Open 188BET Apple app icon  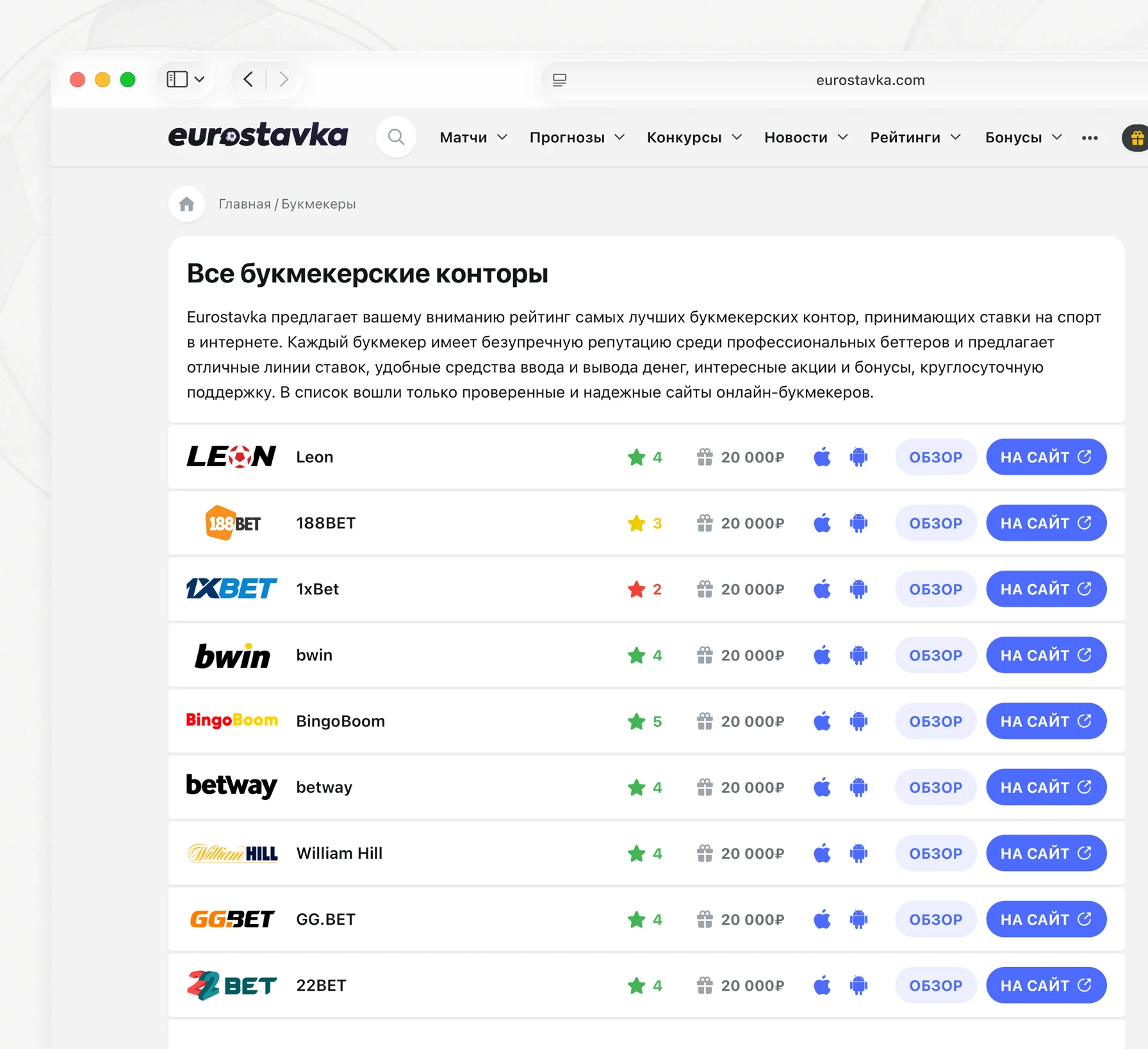(x=822, y=523)
